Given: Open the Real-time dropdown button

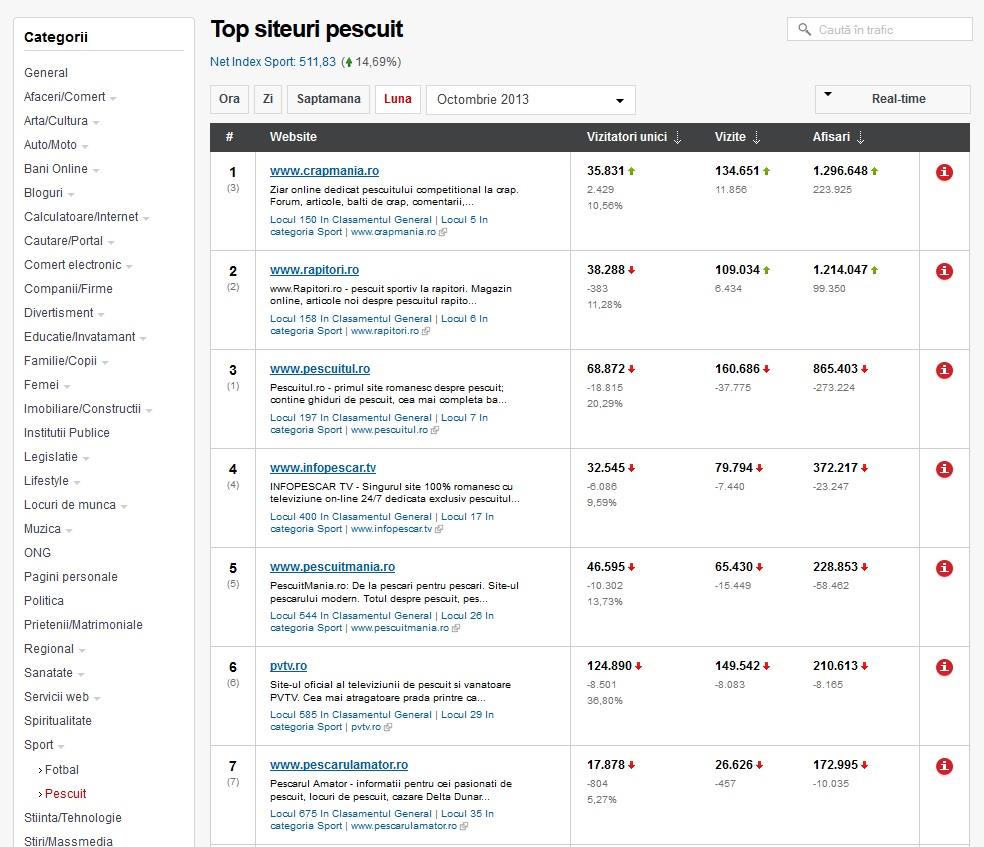Looking at the screenshot, I should pyautogui.click(x=892, y=99).
